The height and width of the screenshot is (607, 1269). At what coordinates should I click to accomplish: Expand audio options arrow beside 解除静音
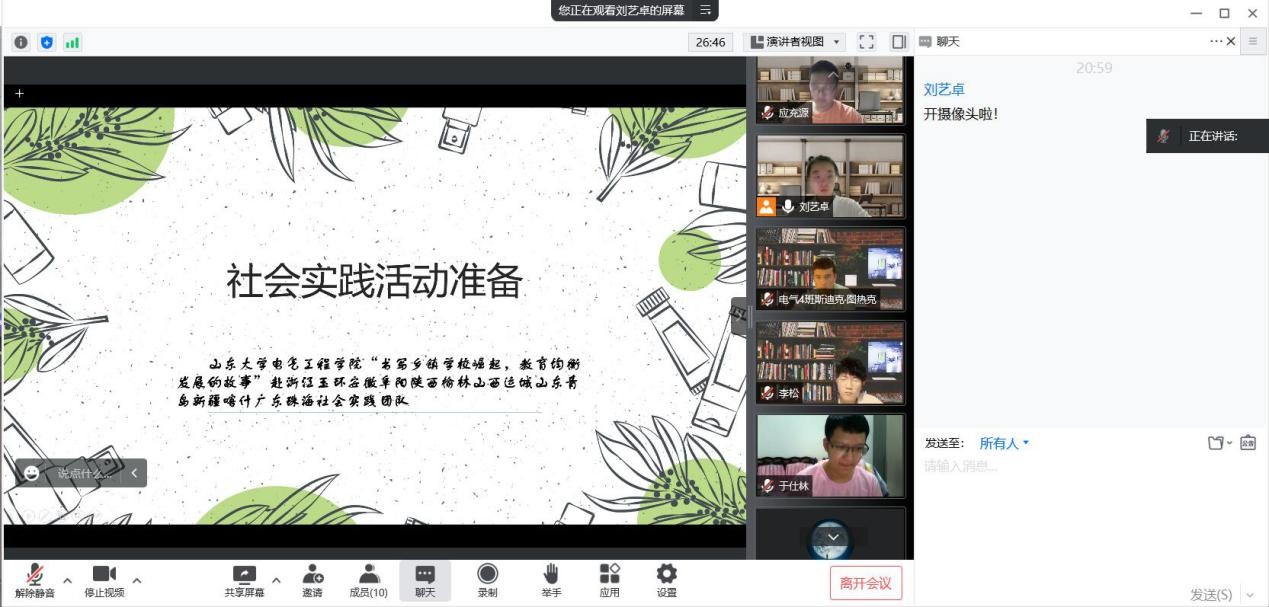(x=68, y=580)
